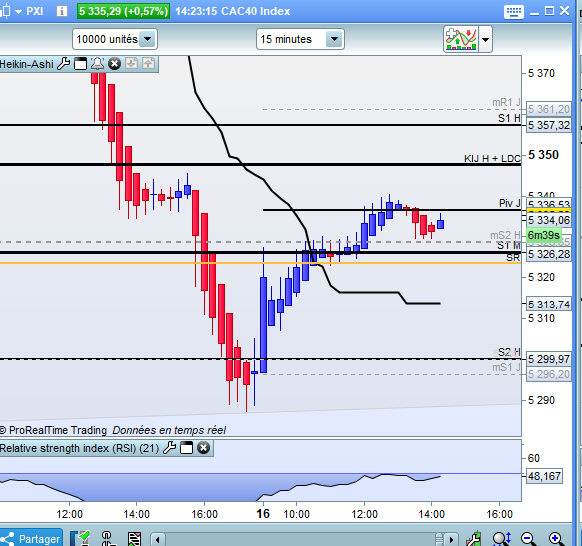Open the list template icon
This screenshot has width=582, height=546.
[134, 539]
